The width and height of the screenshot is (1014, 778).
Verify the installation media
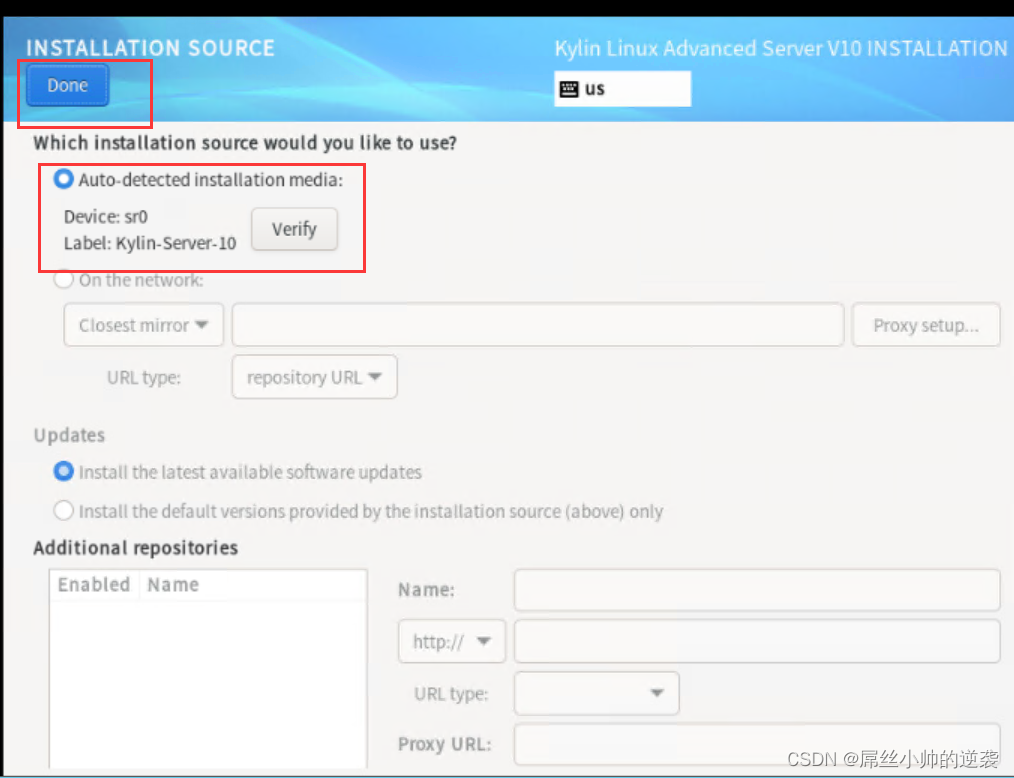point(294,229)
